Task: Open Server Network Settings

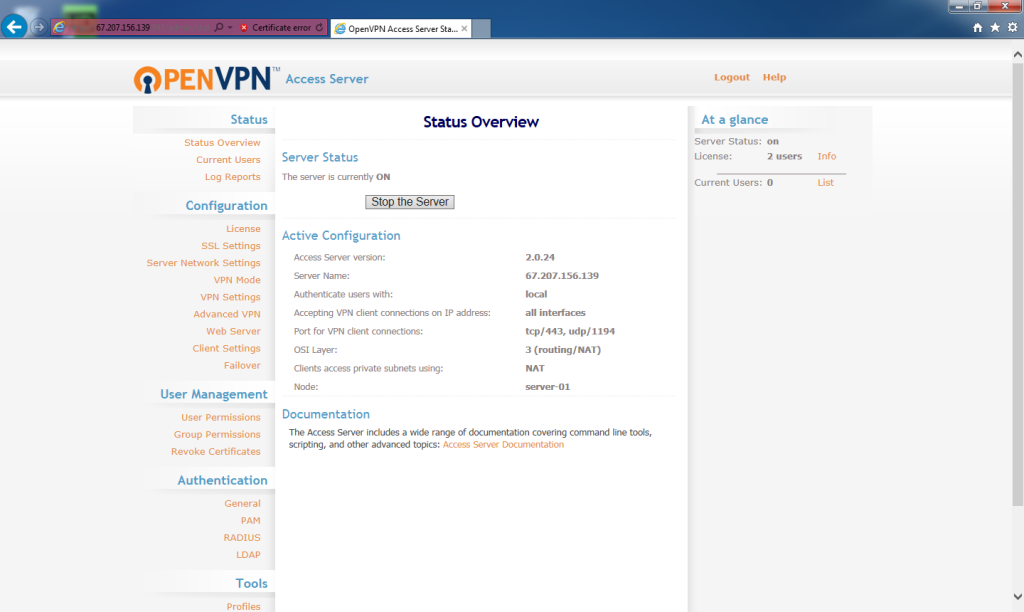Action: (203, 263)
